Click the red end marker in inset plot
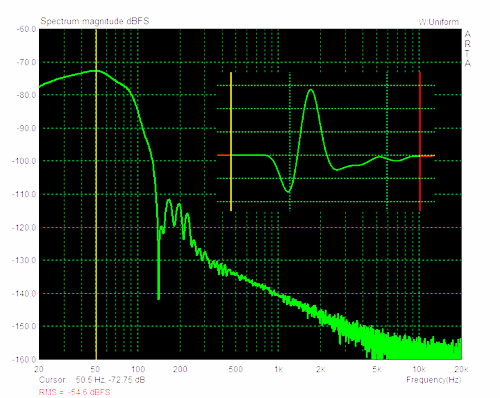The height and width of the screenshot is (398, 500). pyautogui.click(x=420, y=141)
